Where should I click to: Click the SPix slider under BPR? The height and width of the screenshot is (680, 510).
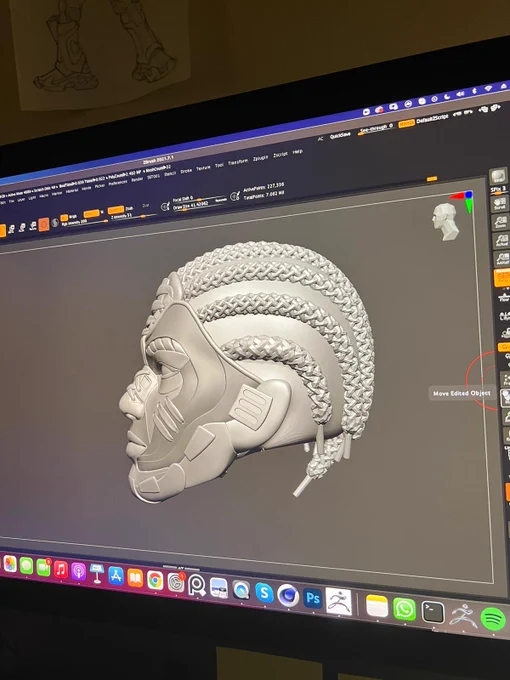click(498, 190)
